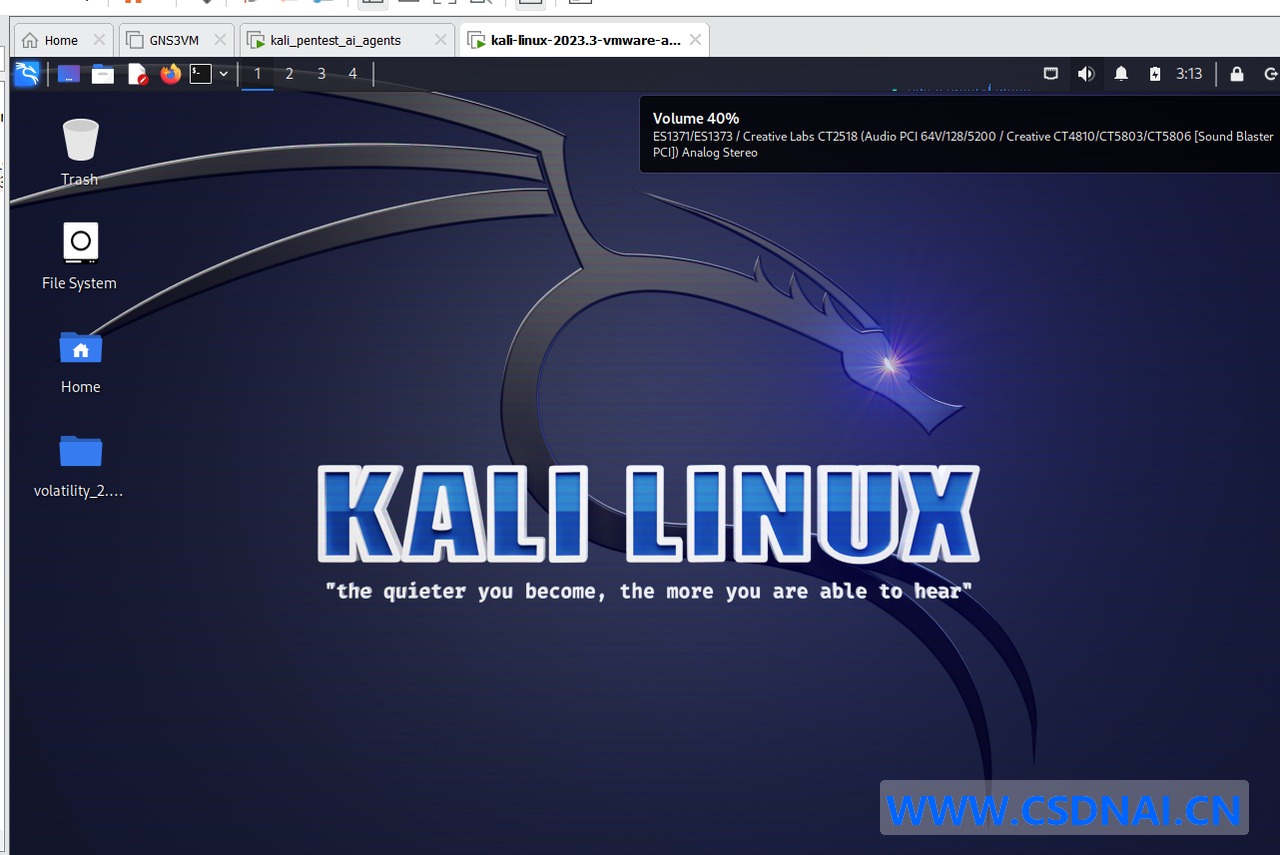The height and width of the screenshot is (855, 1280).
Task: Select the Home folder desktop icon
Action: (81, 361)
